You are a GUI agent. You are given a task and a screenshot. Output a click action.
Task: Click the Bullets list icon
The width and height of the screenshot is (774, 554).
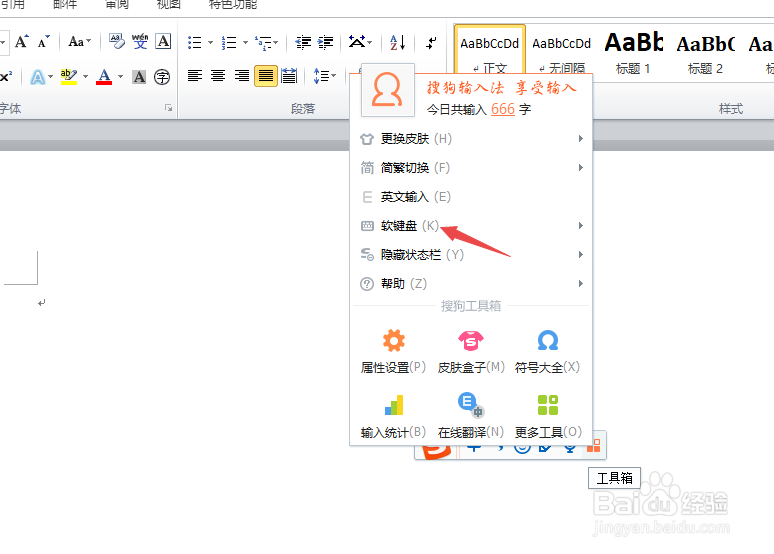coord(194,43)
